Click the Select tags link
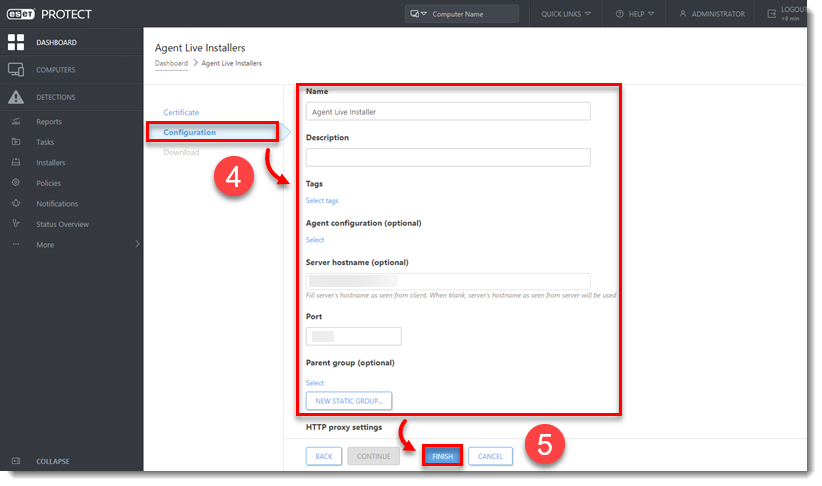The width and height of the screenshot is (822, 486). [x=322, y=201]
